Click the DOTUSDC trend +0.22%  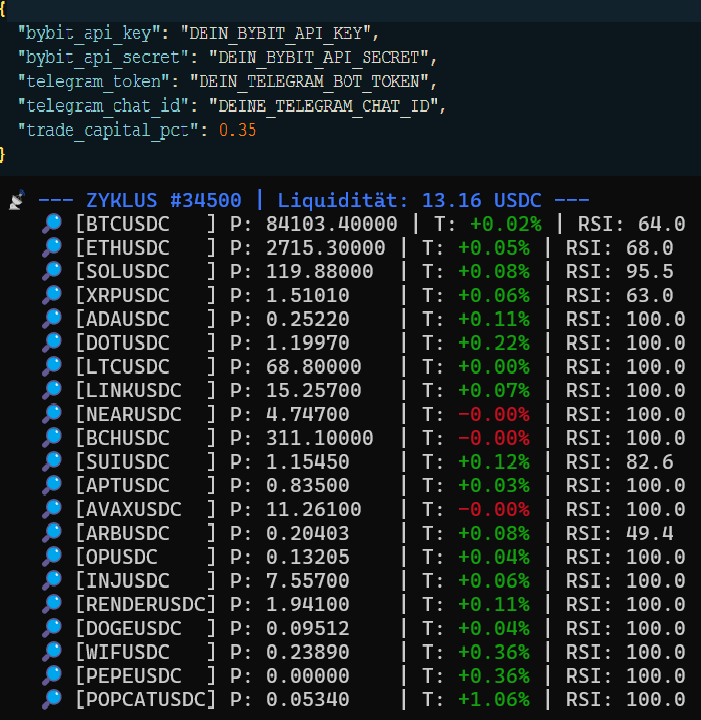coord(494,343)
